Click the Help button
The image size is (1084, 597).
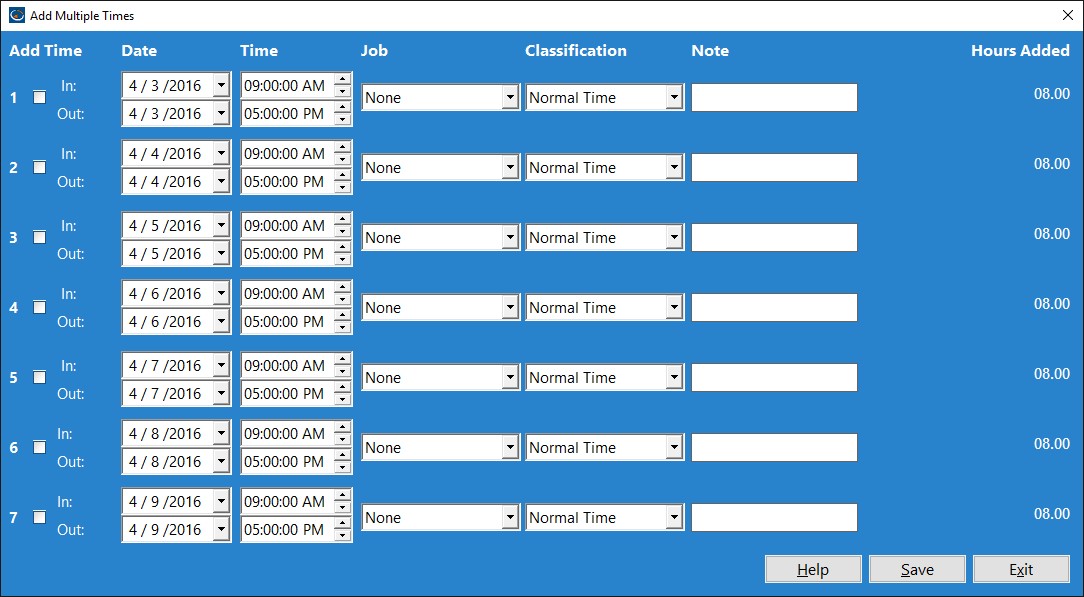(813, 569)
